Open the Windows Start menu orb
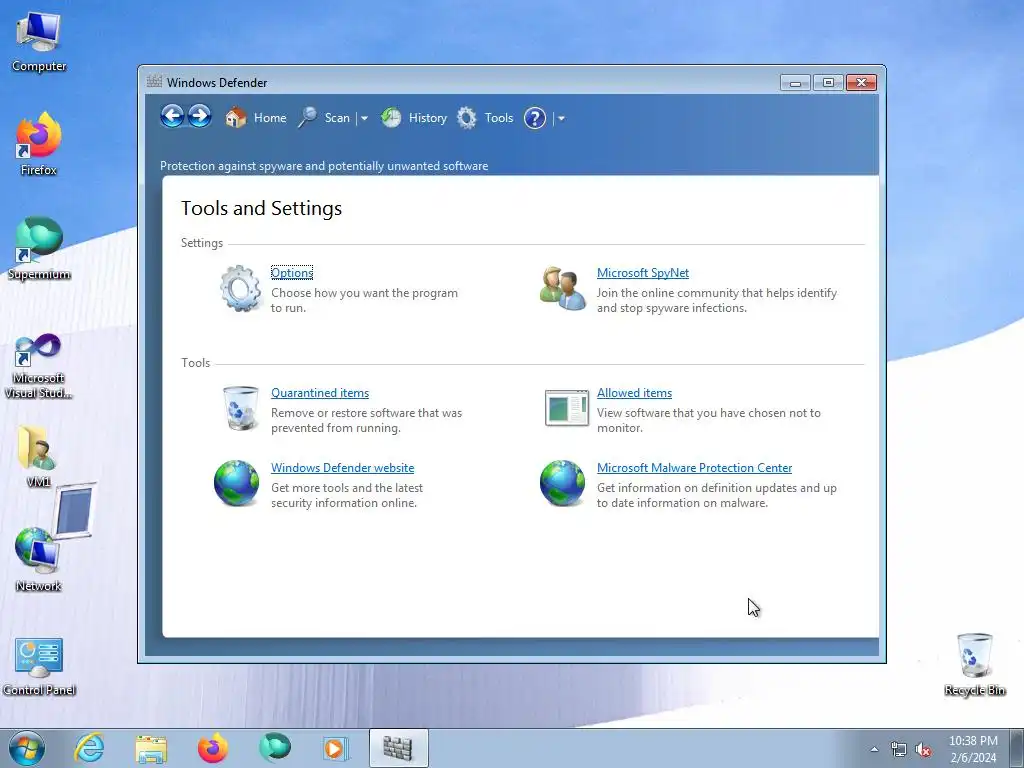This screenshot has height=768, width=1024. pos(27,748)
